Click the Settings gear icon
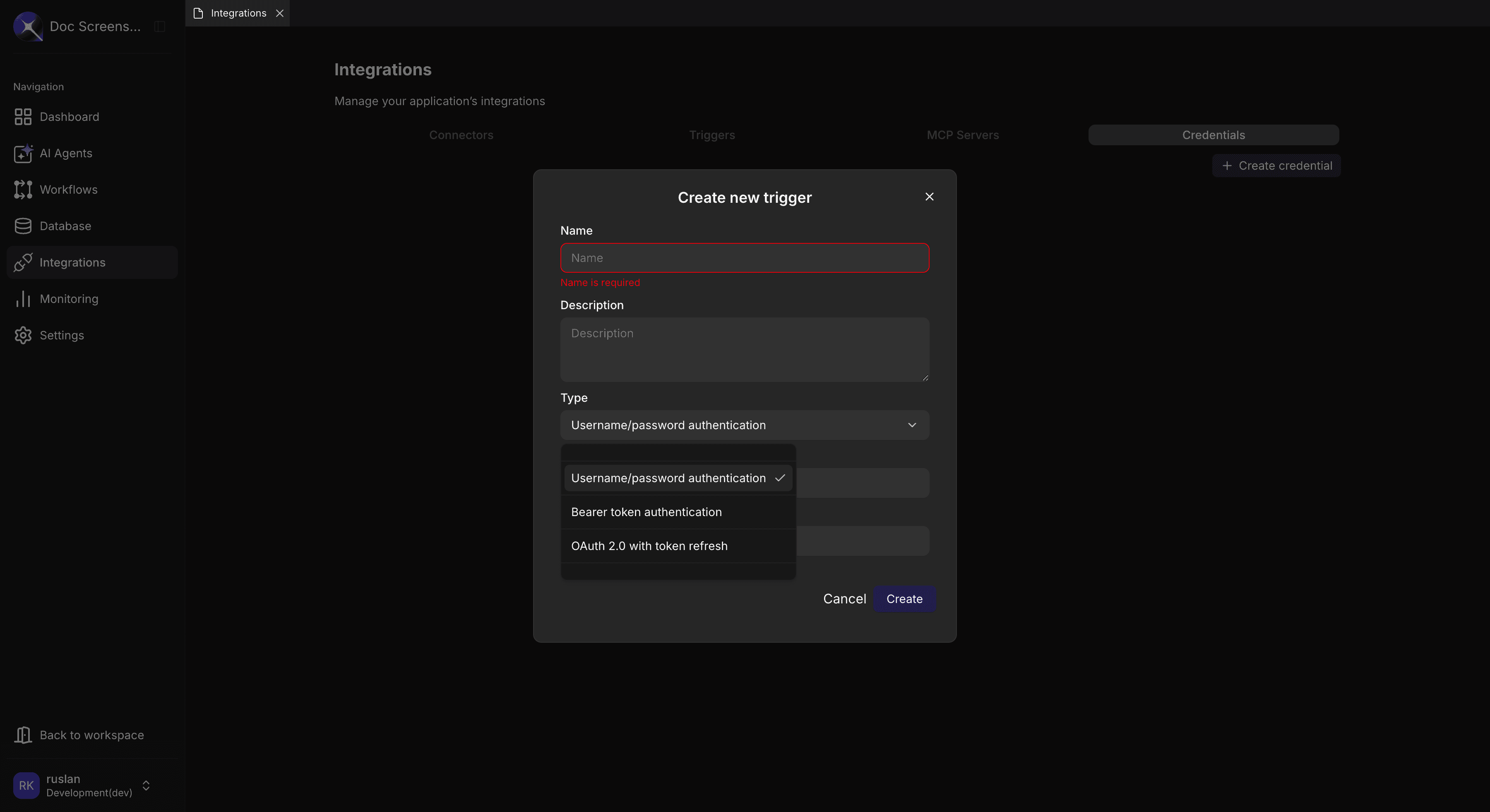This screenshot has width=1490, height=812. click(23, 335)
